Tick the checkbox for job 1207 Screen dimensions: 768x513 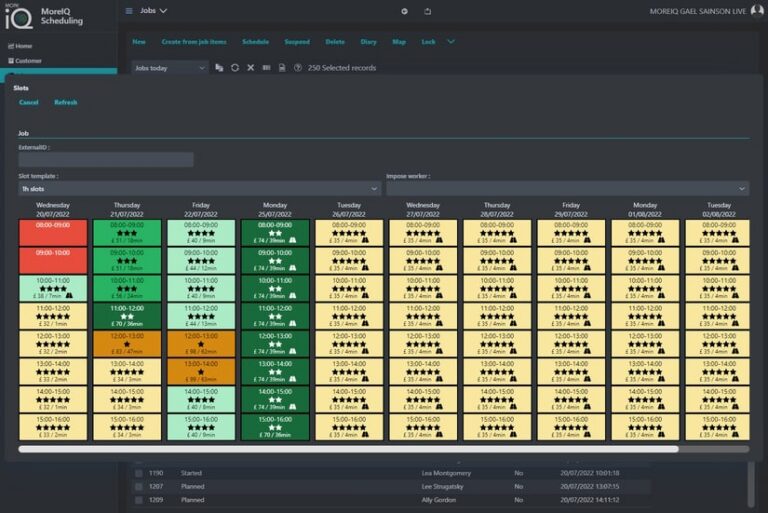pyautogui.click(x=139, y=487)
